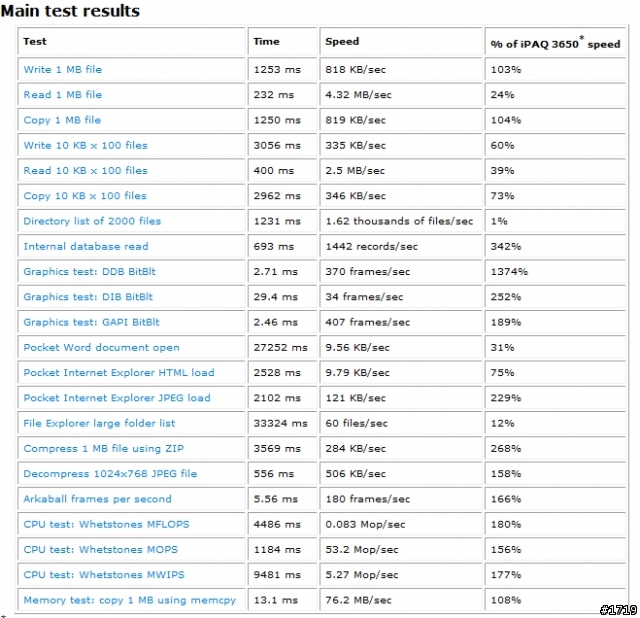This screenshot has height=618, width=640.
Task: Open Copy 1 MB file test
Action: [x=62, y=120]
